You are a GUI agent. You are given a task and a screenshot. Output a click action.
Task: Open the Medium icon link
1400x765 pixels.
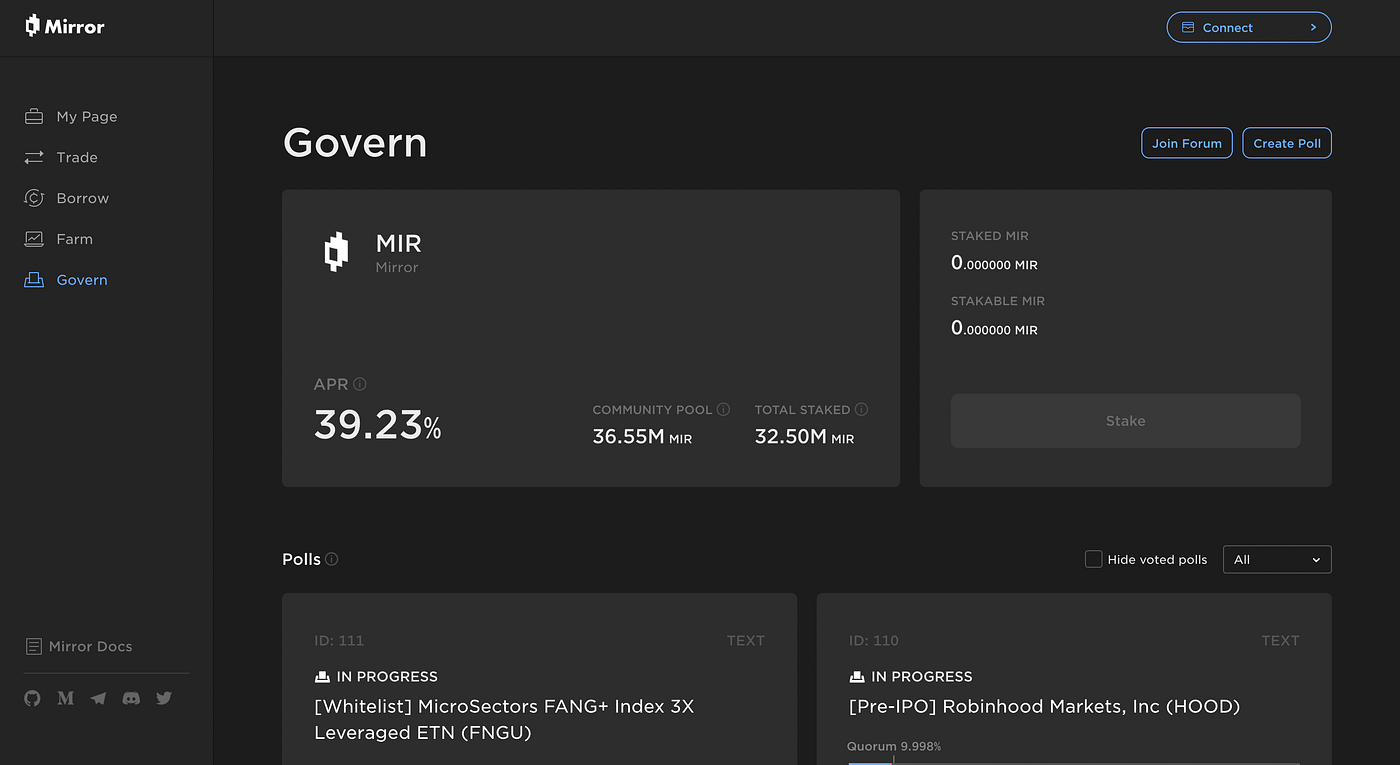click(66, 698)
